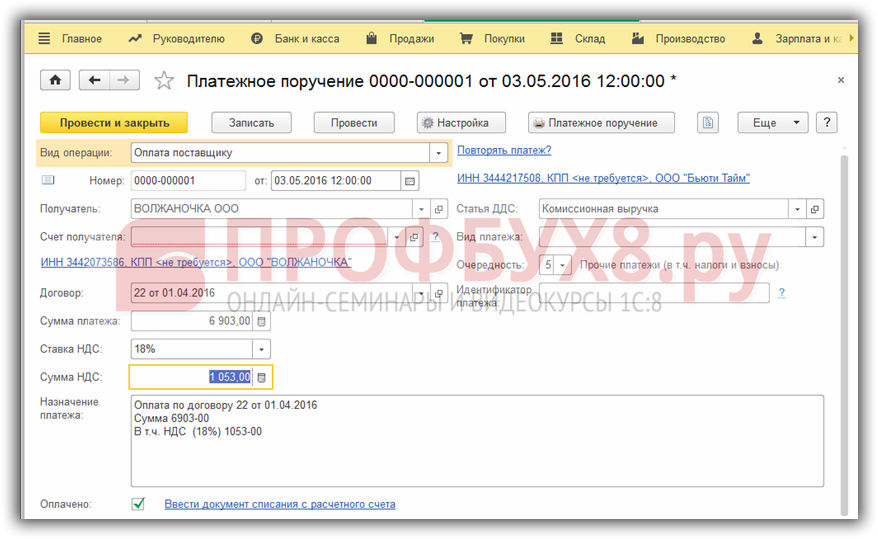
Task: Close the payment order form
Action: [840, 80]
